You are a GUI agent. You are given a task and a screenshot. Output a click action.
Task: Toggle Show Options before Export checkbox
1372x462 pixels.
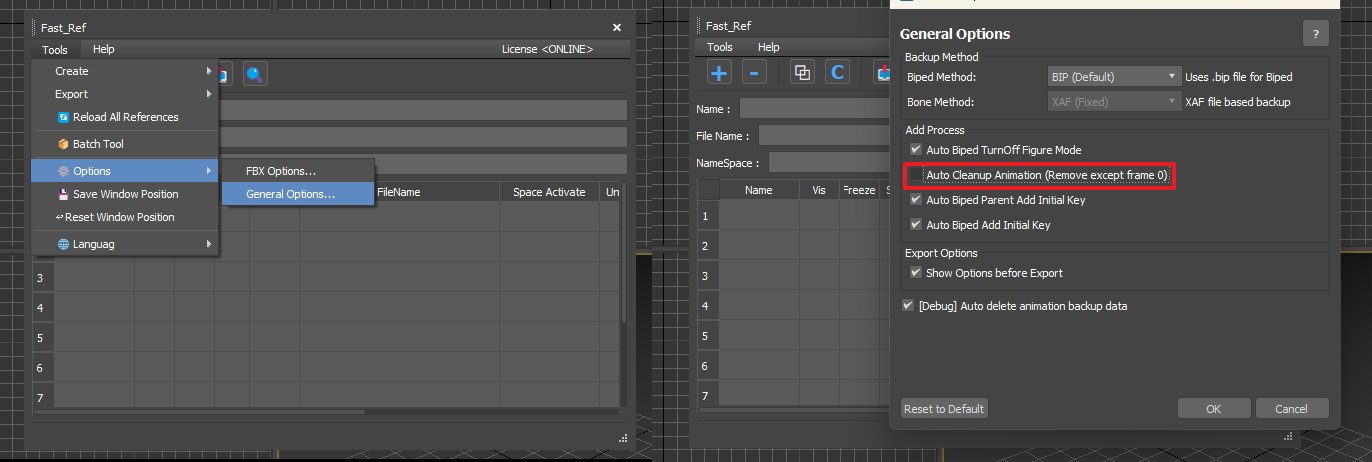[915, 273]
